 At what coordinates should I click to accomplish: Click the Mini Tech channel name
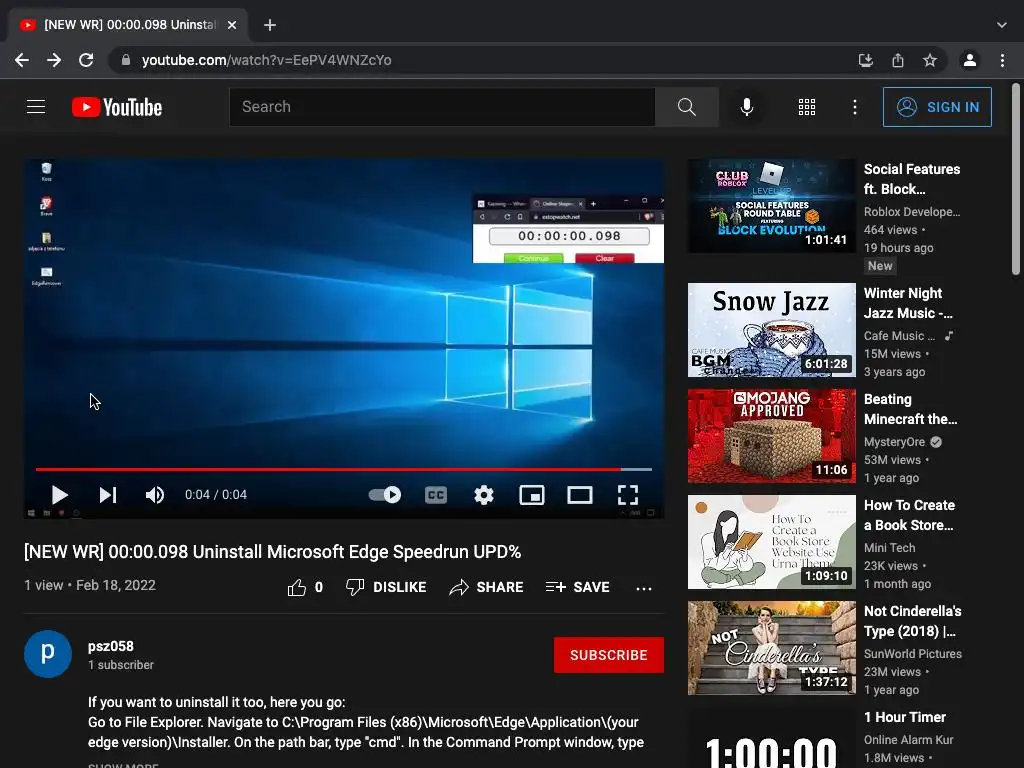click(889, 548)
